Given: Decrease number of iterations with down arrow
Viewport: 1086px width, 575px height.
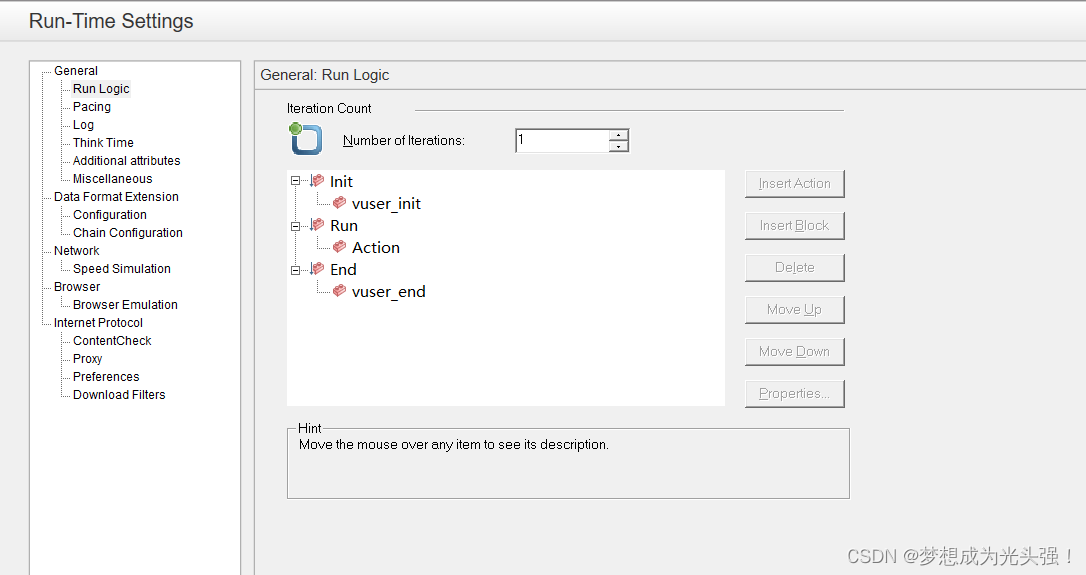Looking at the screenshot, I should [x=618, y=146].
